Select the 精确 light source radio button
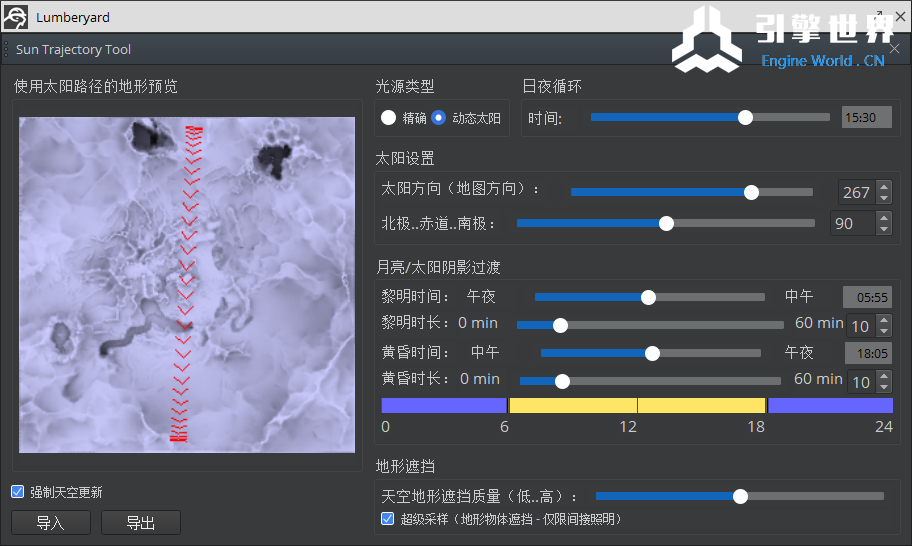The image size is (912, 546). coord(389,118)
